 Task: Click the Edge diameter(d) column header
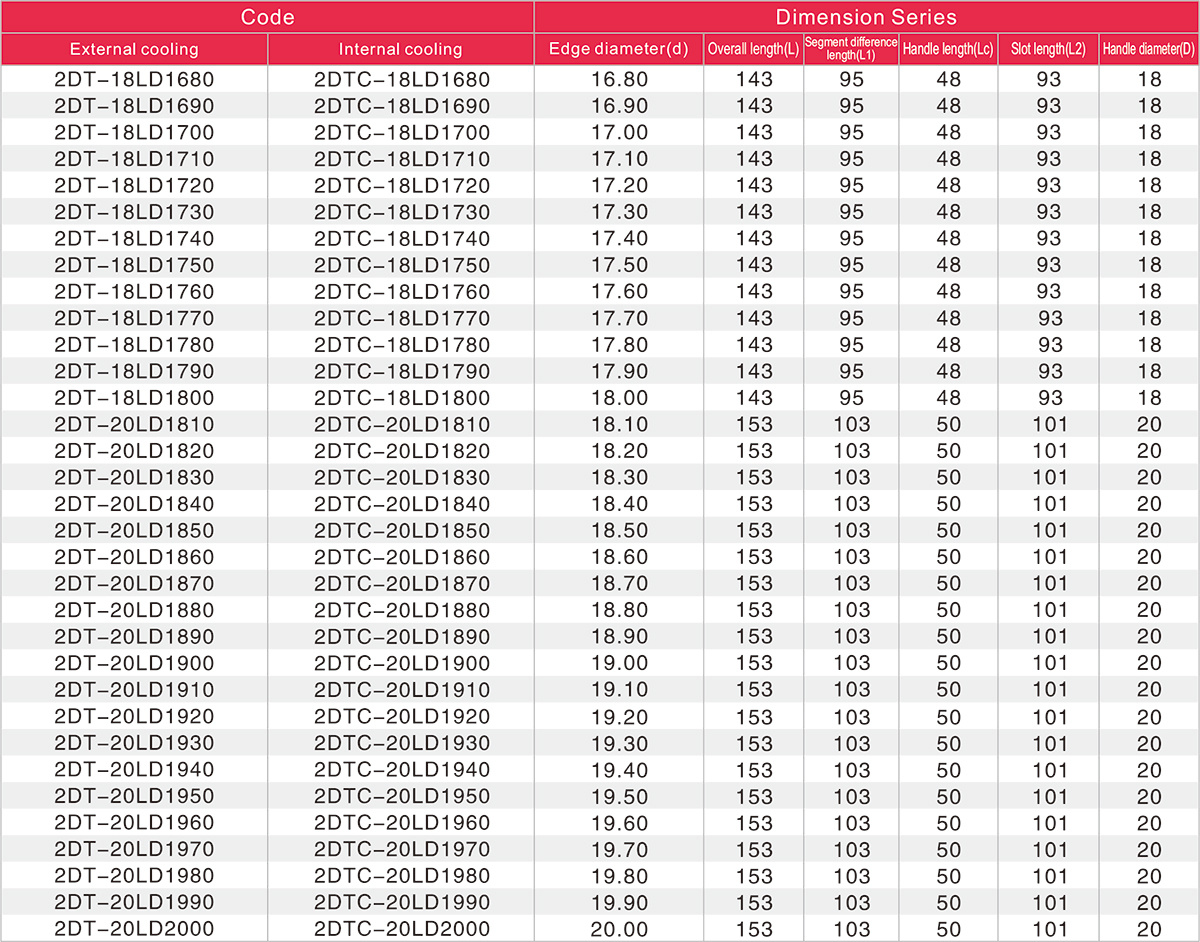click(619, 49)
